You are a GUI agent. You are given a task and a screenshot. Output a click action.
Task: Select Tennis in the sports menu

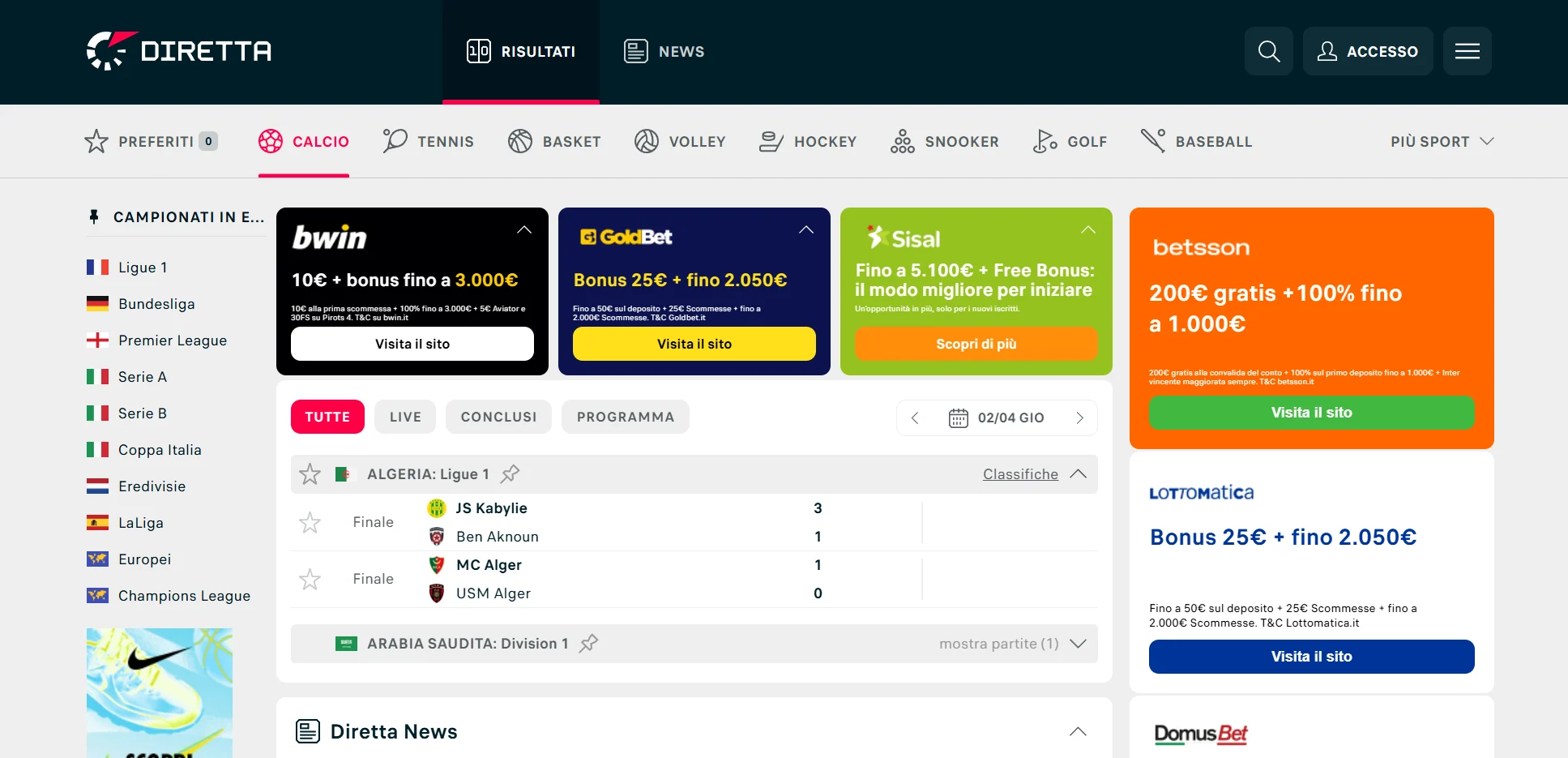[429, 141]
